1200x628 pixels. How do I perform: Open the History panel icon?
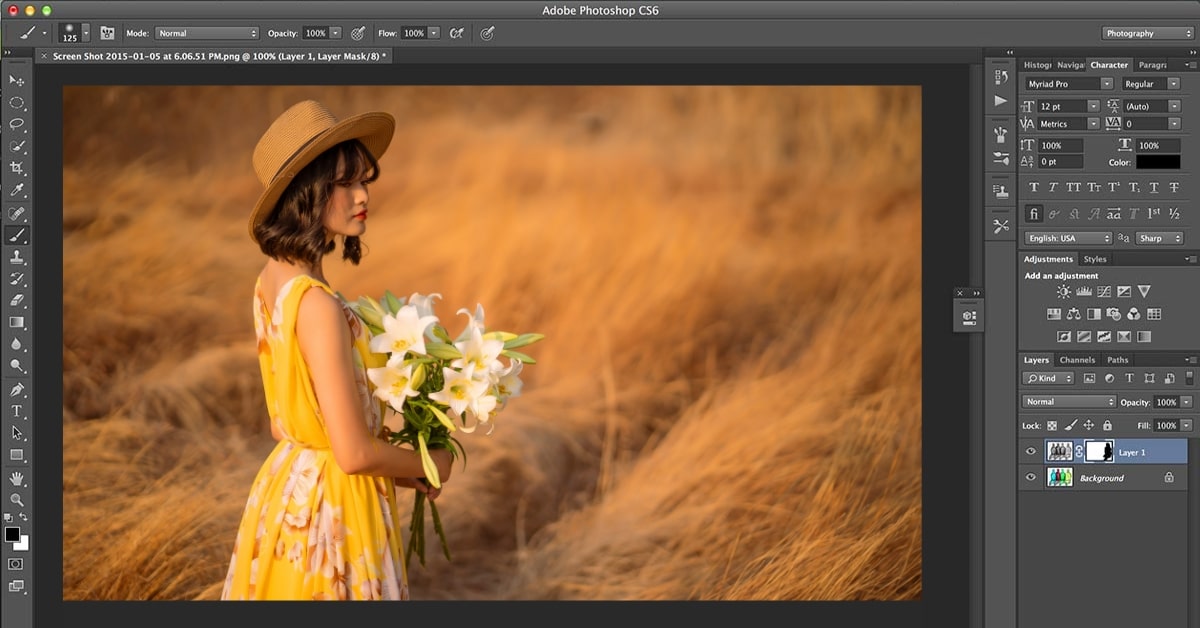(x=1001, y=78)
